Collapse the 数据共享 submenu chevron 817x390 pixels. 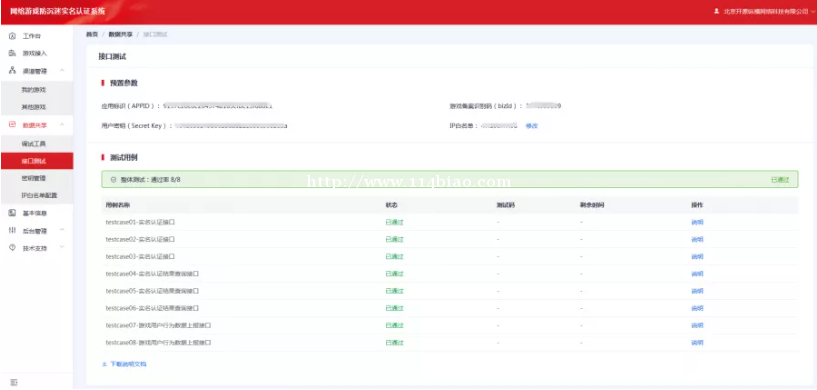click(x=62, y=125)
